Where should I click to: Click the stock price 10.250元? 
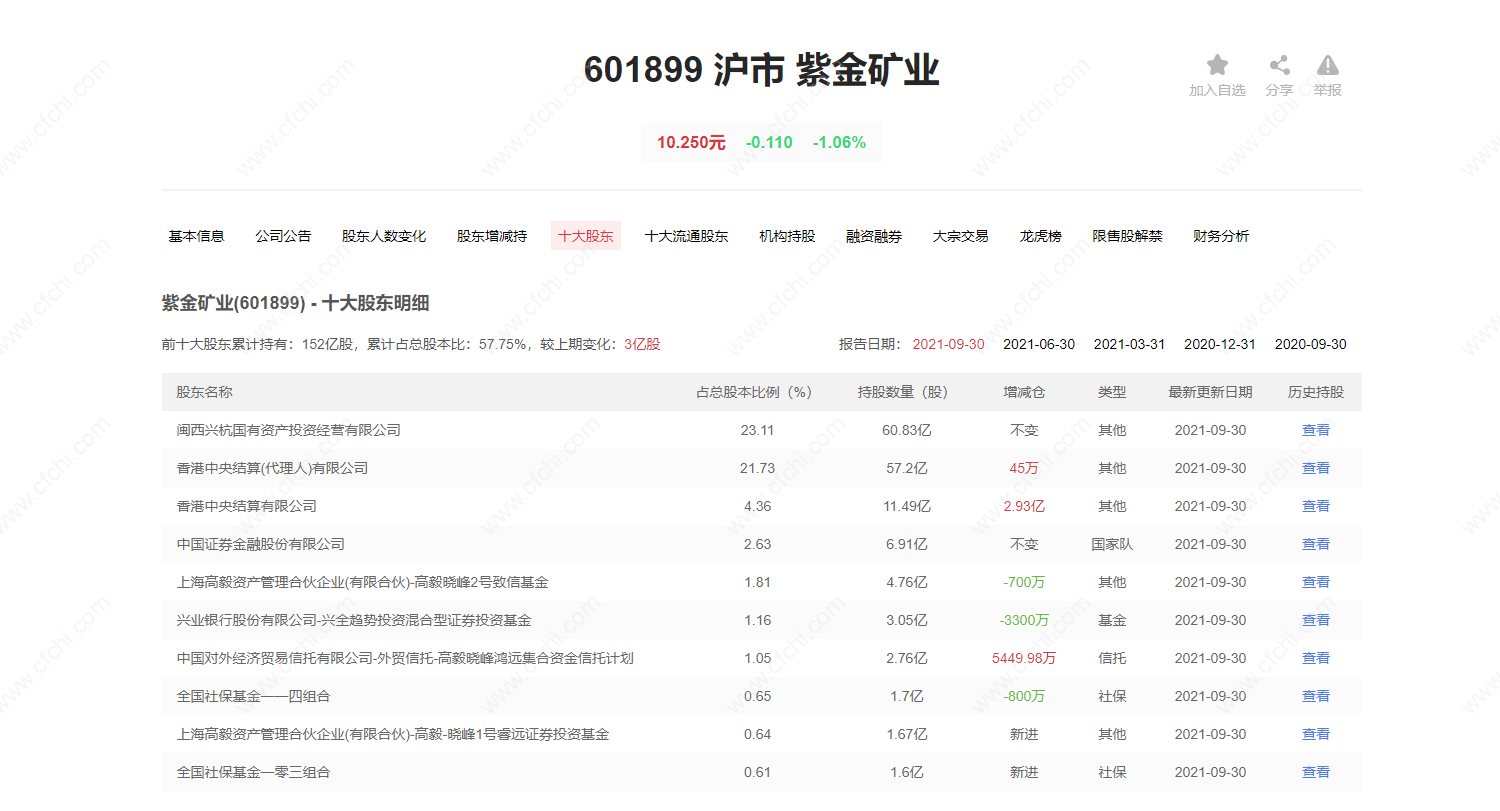[691, 143]
